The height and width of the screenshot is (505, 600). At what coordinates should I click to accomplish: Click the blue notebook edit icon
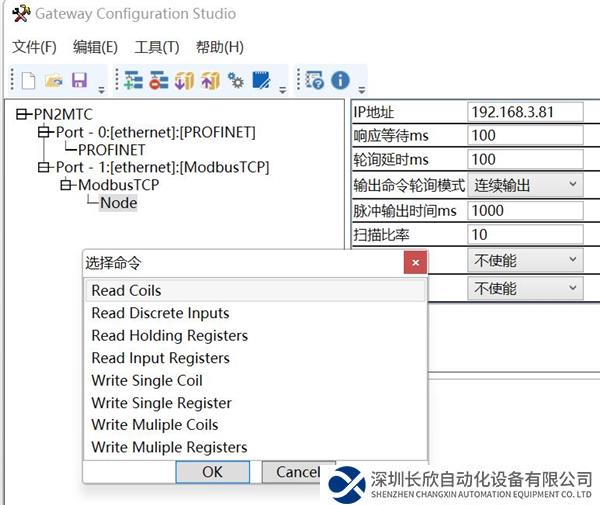pyautogui.click(x=262, y=80)
